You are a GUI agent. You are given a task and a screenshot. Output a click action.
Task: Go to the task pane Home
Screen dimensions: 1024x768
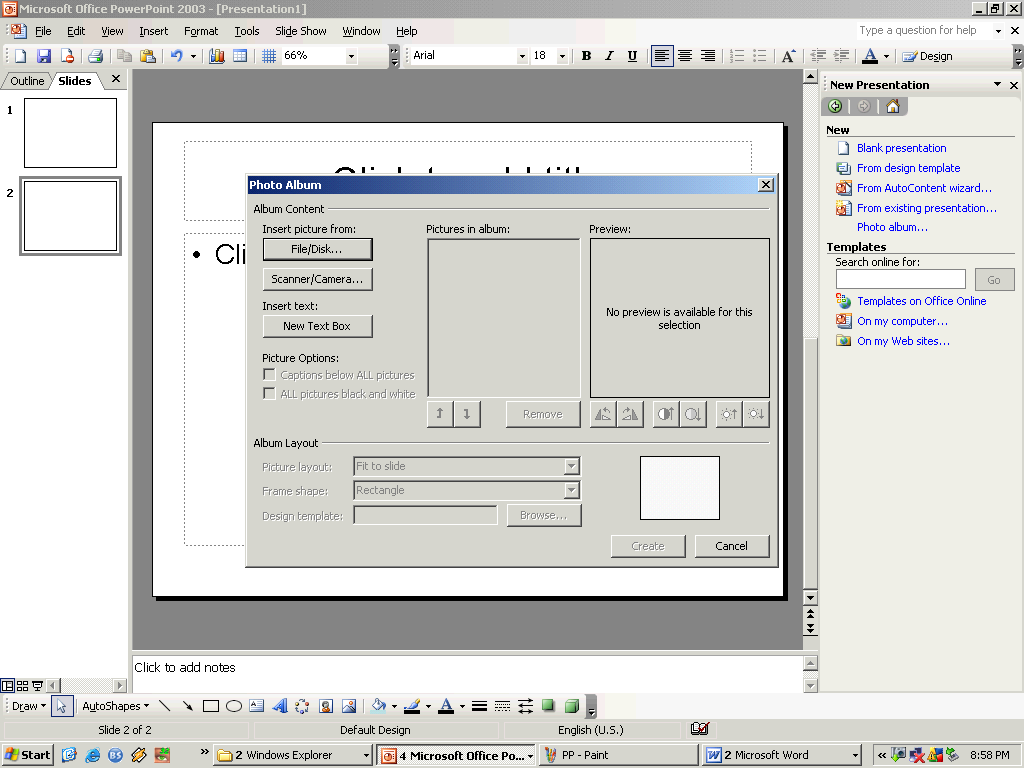click(893, 106)
